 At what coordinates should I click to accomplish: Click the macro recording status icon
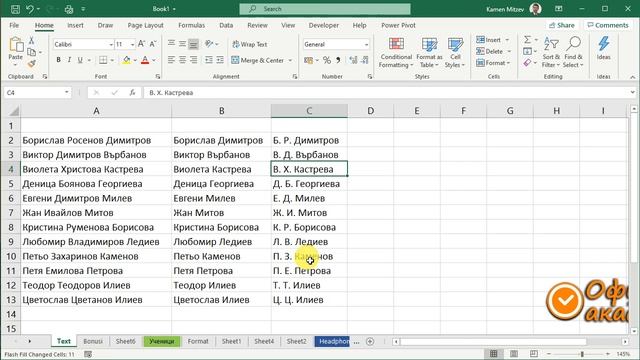(x=88, y=354)
